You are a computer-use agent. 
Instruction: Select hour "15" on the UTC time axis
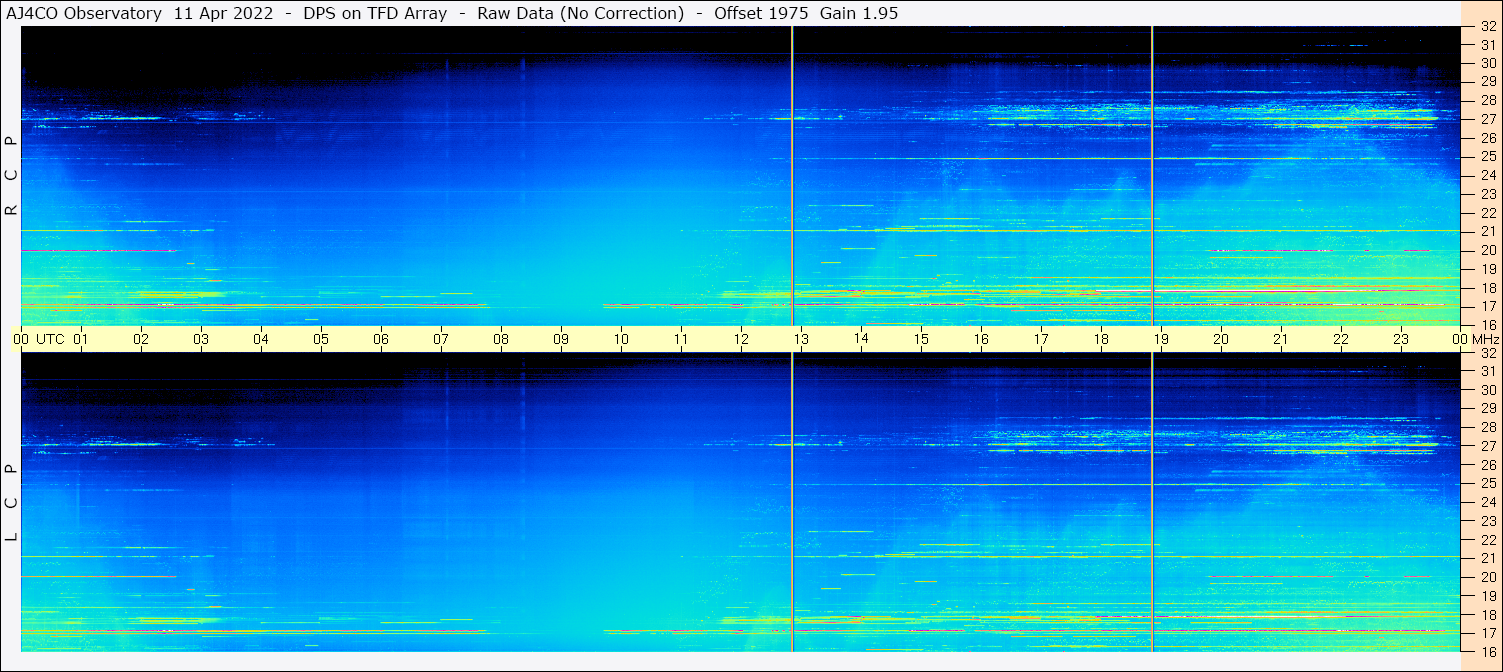pos(921,339)
